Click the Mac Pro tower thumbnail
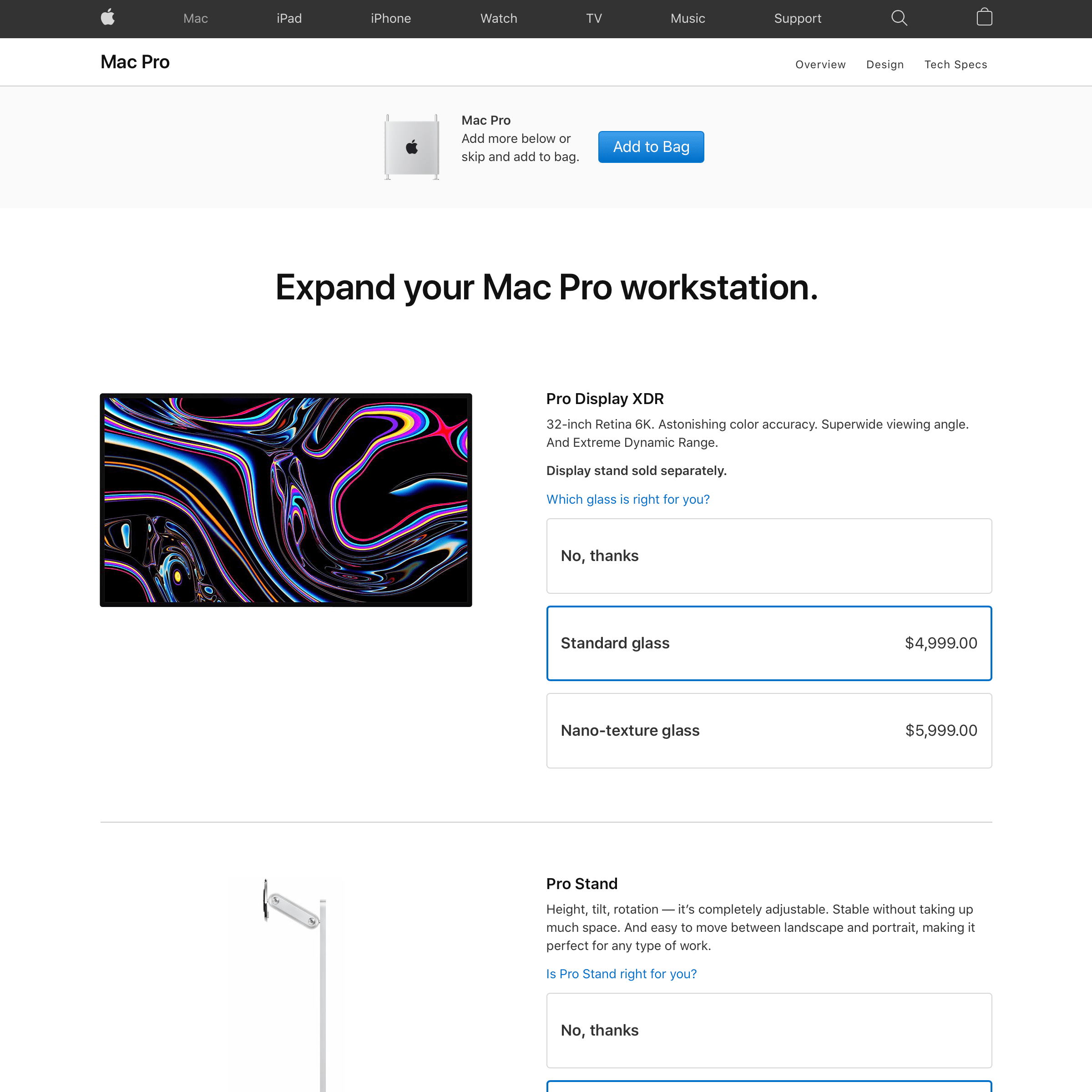Viewport: 1092px width, 1092px height. (x=411, y=147)
